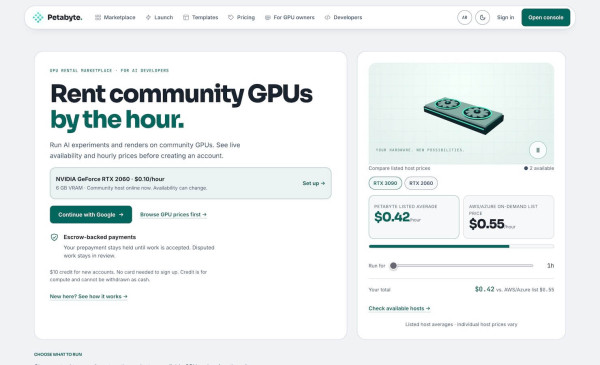
Task: Open the Templates nav item
Action: (x=201, y=17)
